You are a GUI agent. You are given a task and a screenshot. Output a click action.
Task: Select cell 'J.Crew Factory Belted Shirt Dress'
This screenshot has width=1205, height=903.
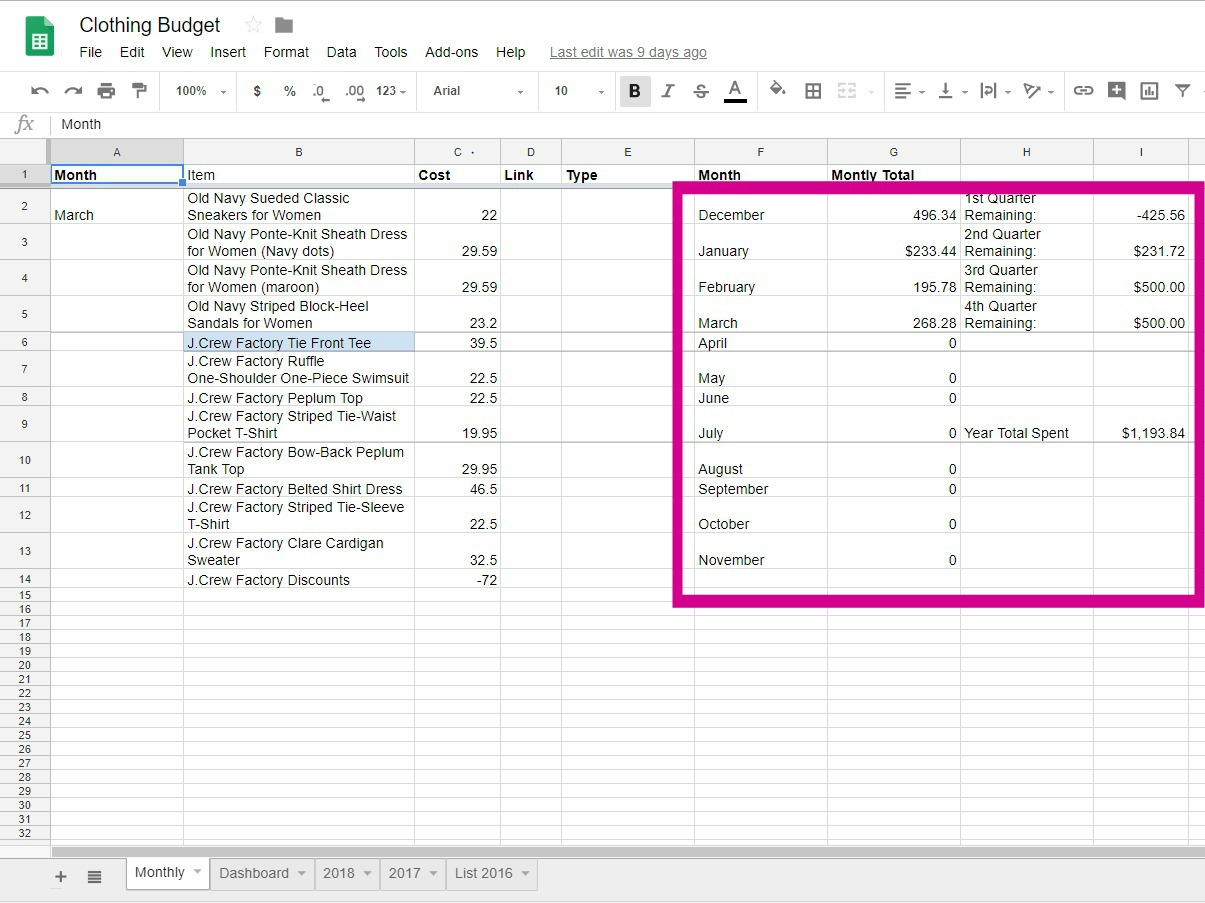(299, 488)
